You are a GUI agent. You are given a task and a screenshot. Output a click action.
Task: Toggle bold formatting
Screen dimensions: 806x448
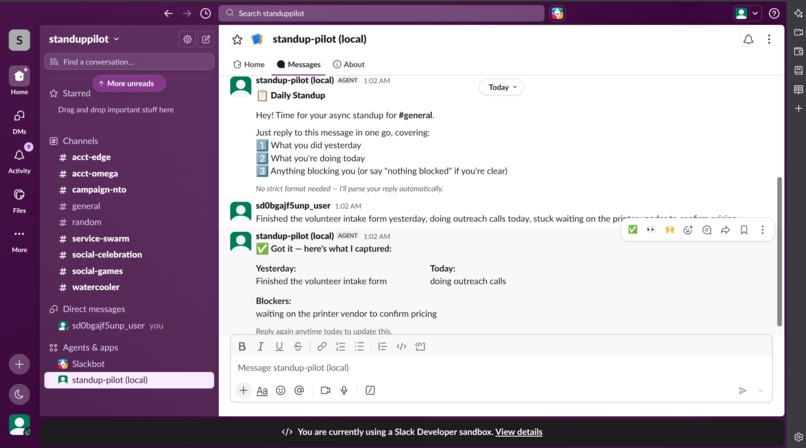(242, 347)
